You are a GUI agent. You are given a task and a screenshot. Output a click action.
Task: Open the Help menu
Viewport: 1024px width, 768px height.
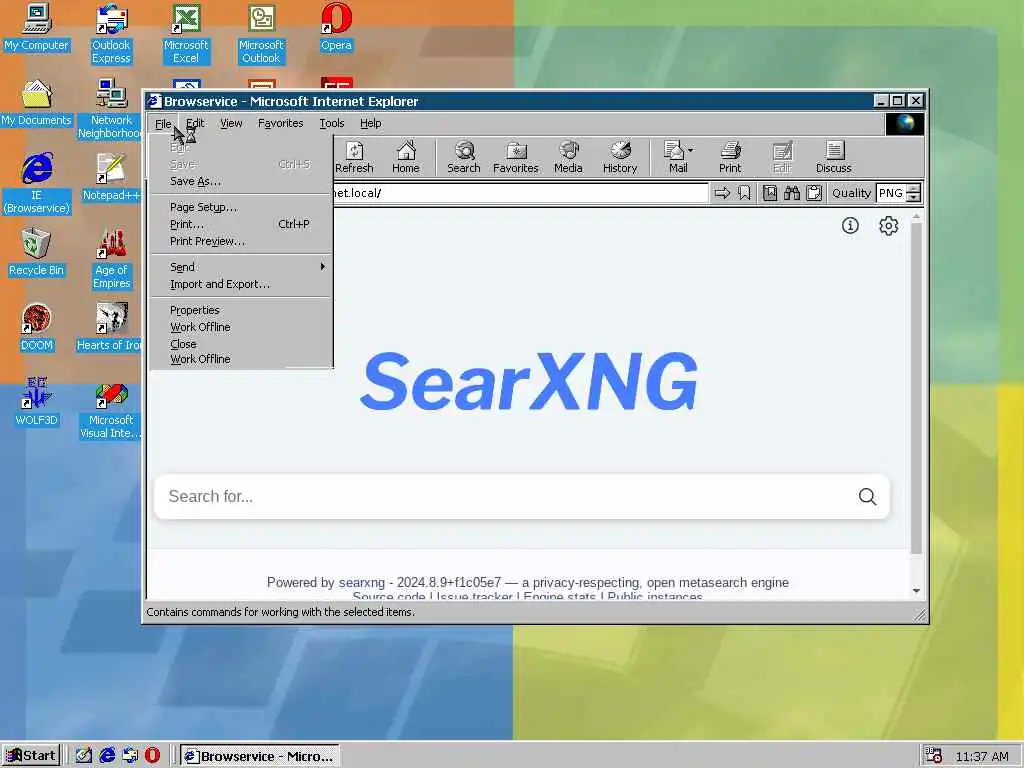pos(370,123)
